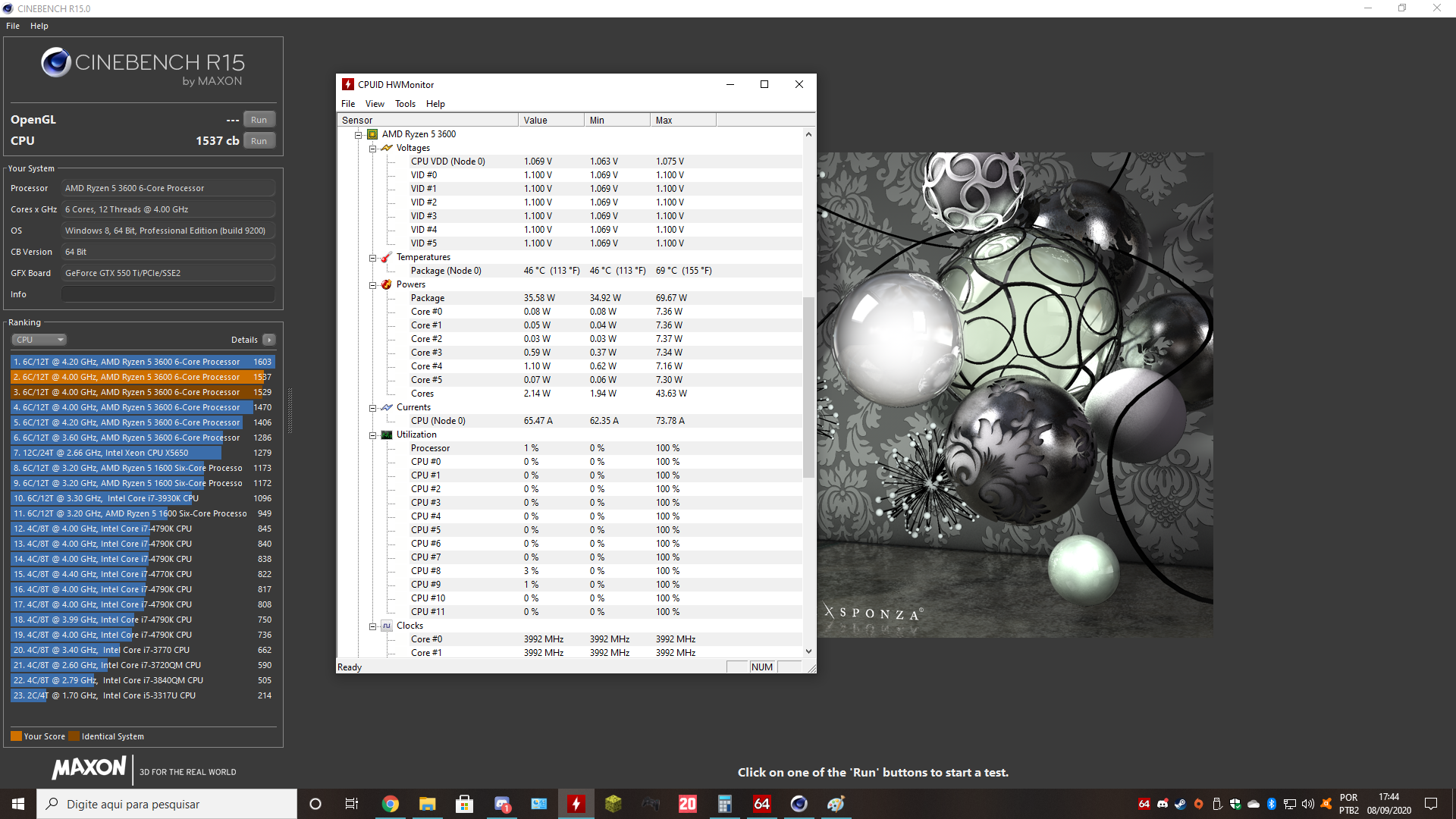Open the red '20' taskbar app
Image resolution: width=1456 pixels, height=819 pixels.
(688, 804)
